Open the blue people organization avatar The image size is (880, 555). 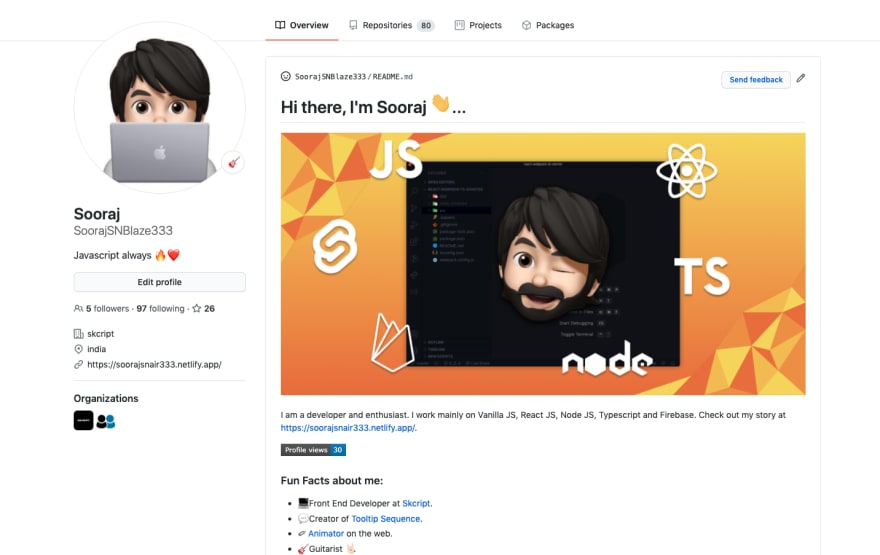106,421
